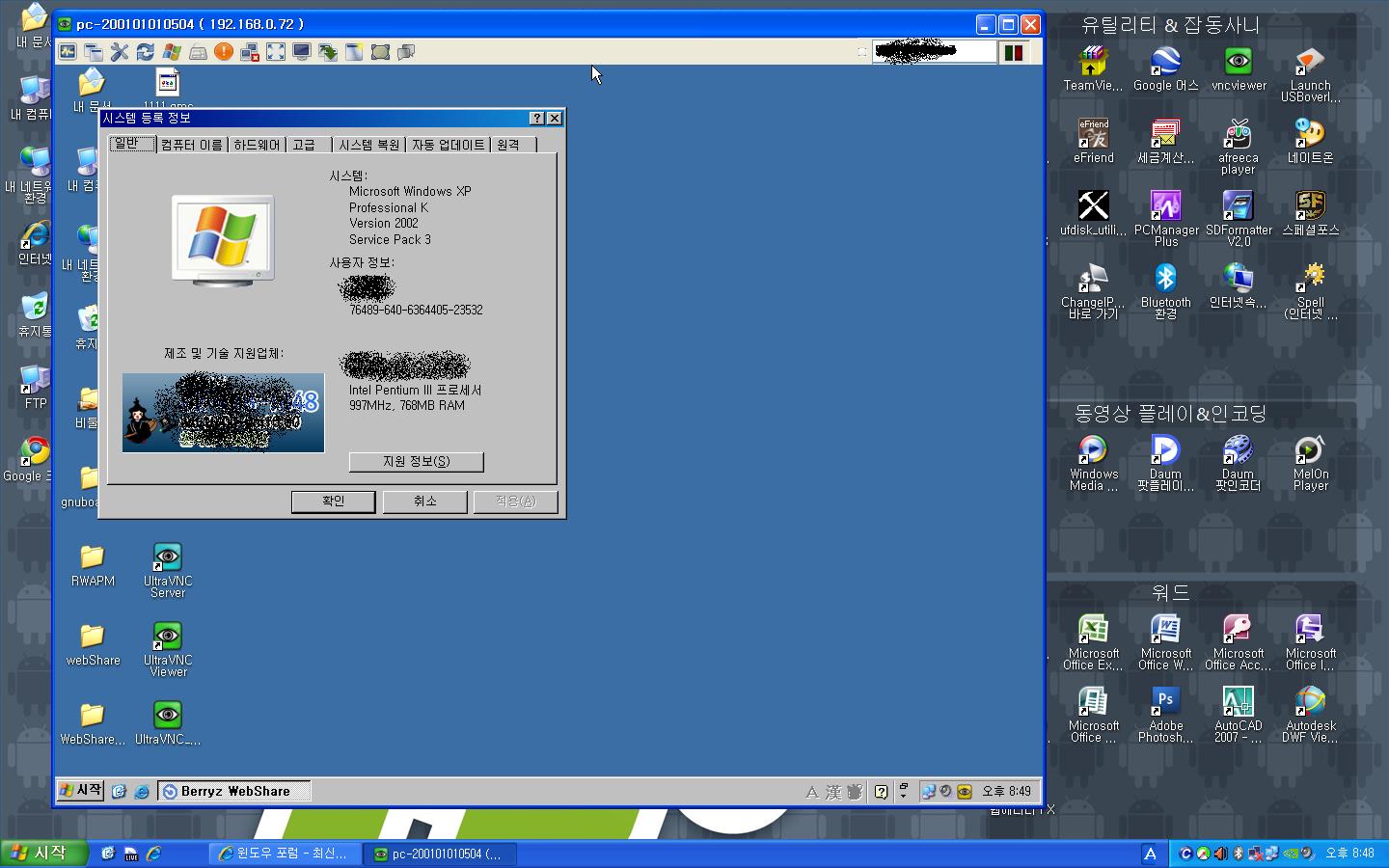
Task: Click the 일반 tab
Action: 131,143
